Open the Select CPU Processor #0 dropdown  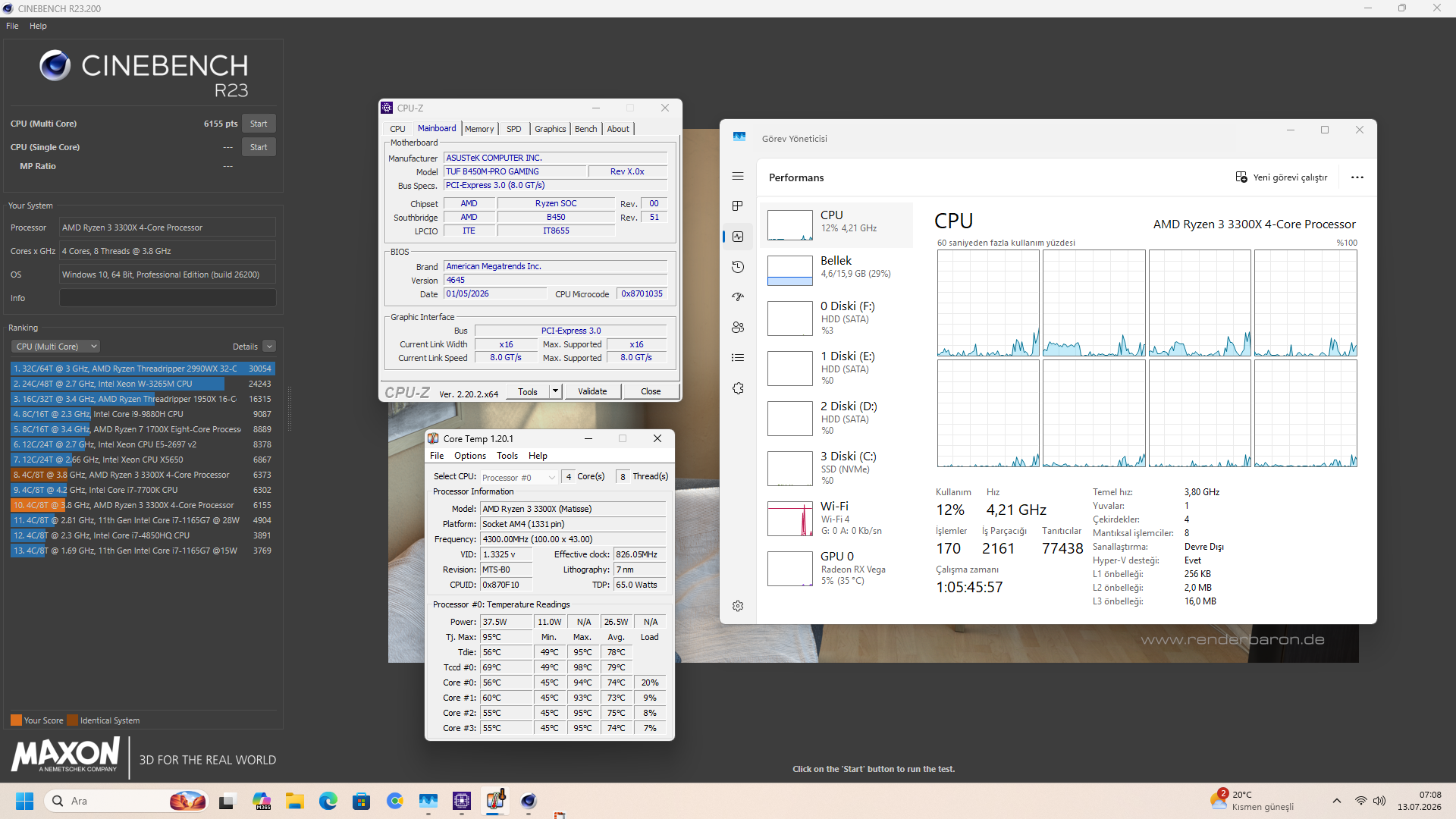(x=519, y=477)
